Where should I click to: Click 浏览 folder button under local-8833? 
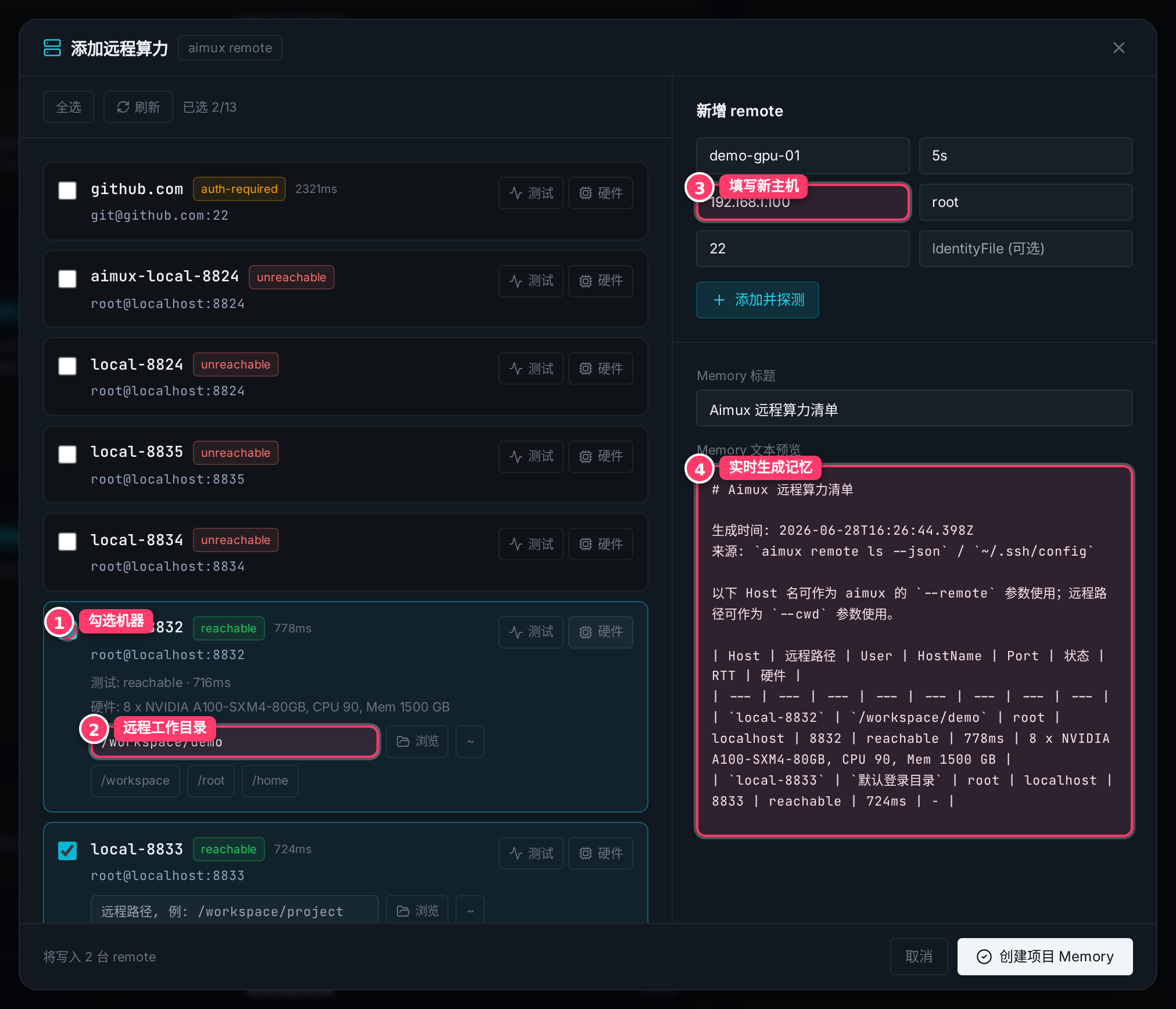pos(417,910)
